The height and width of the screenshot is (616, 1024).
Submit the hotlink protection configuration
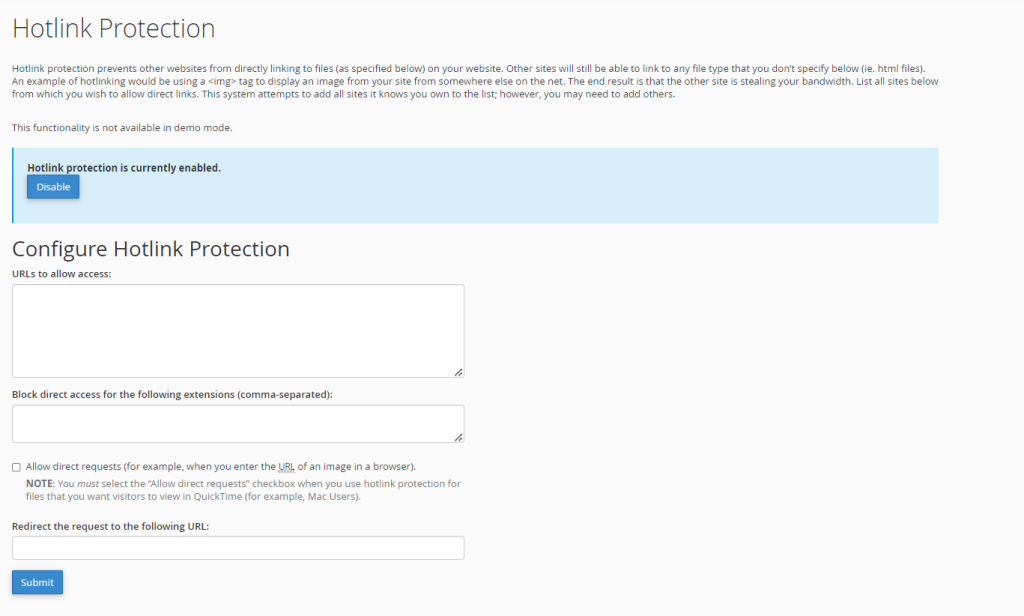click(x=37, y=582)
